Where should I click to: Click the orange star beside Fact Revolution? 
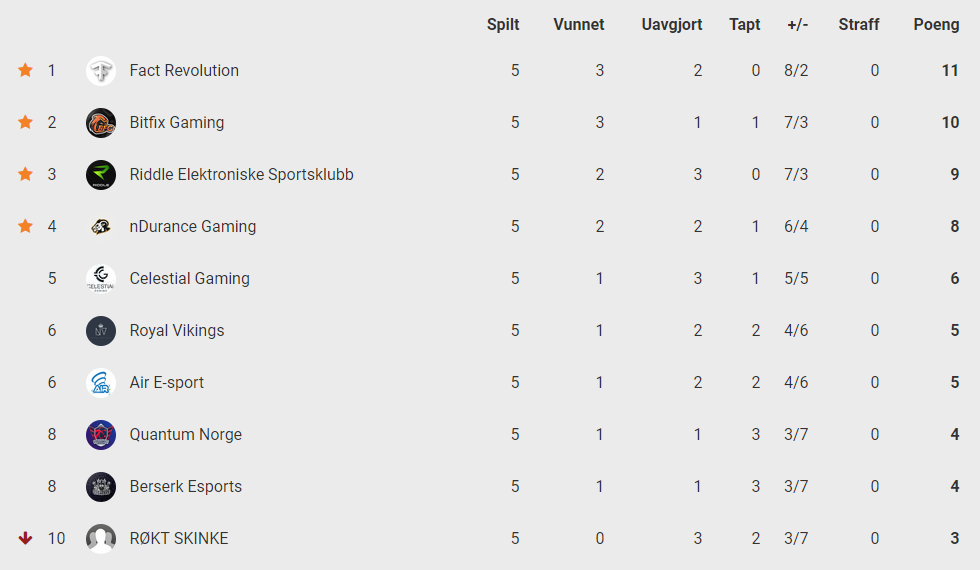tap(25, 70)
